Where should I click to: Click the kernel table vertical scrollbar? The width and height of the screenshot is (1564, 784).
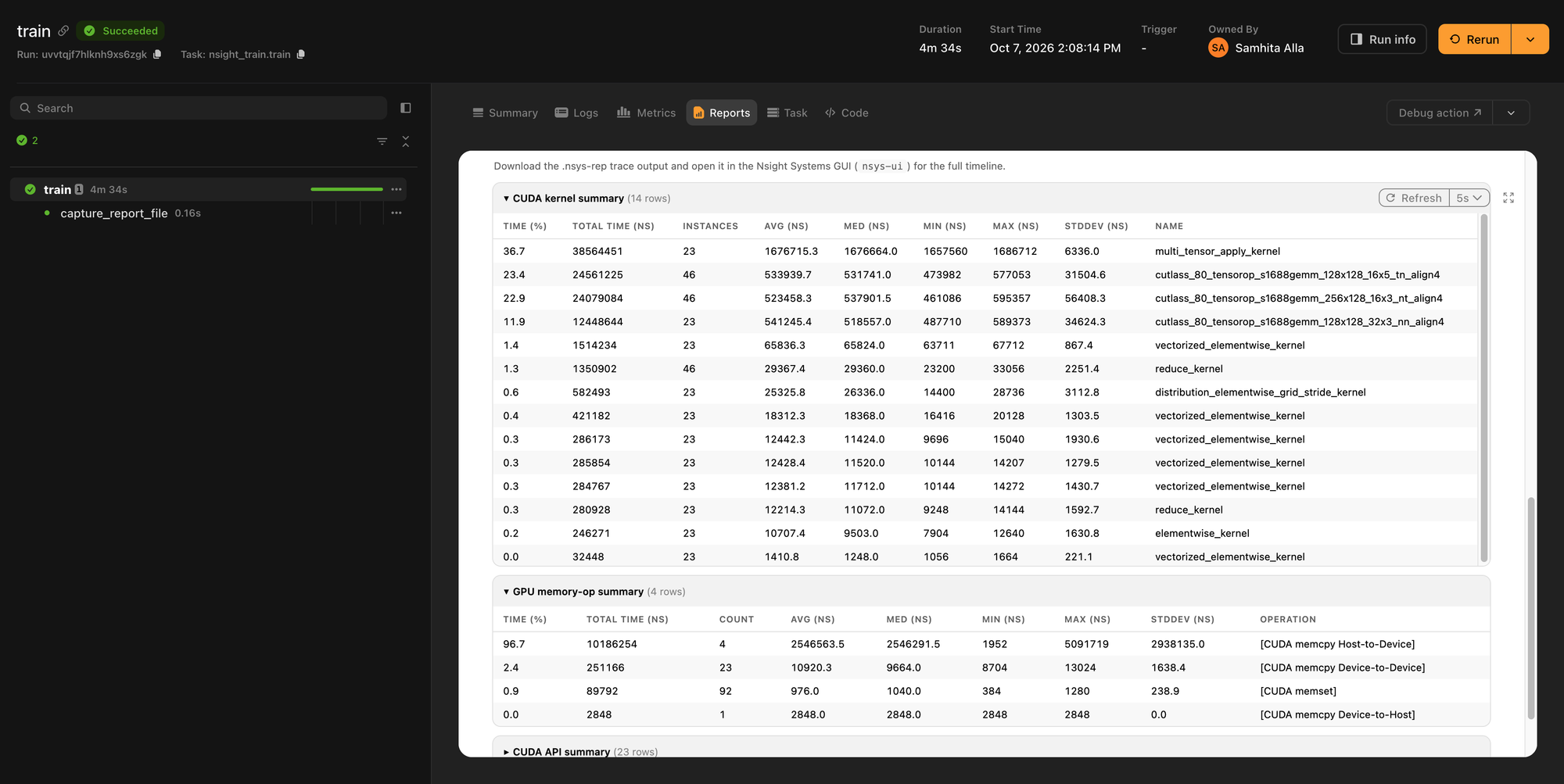click(1483, 388)
